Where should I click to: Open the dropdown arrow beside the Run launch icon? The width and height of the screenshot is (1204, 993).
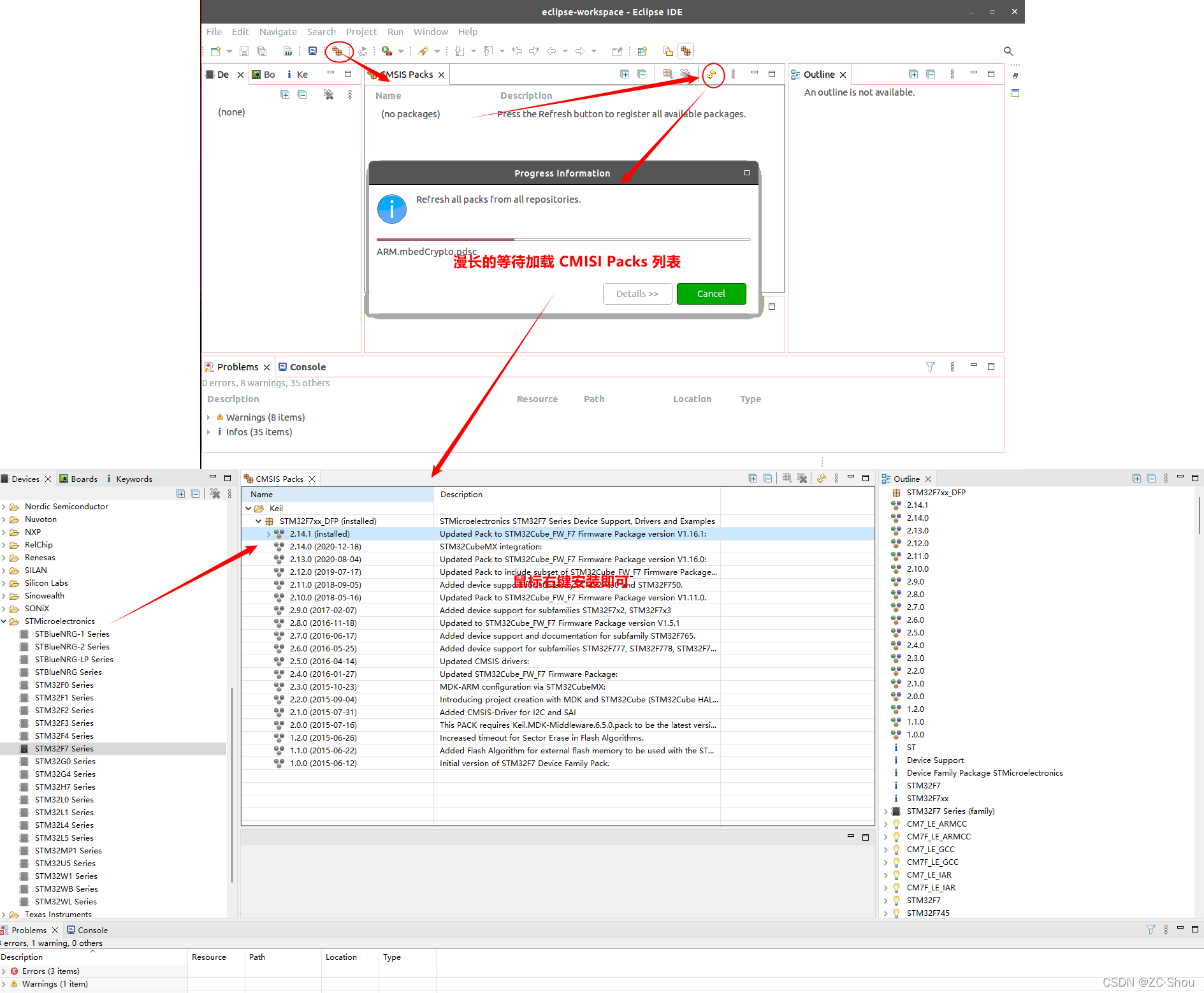tap(401, 51)
